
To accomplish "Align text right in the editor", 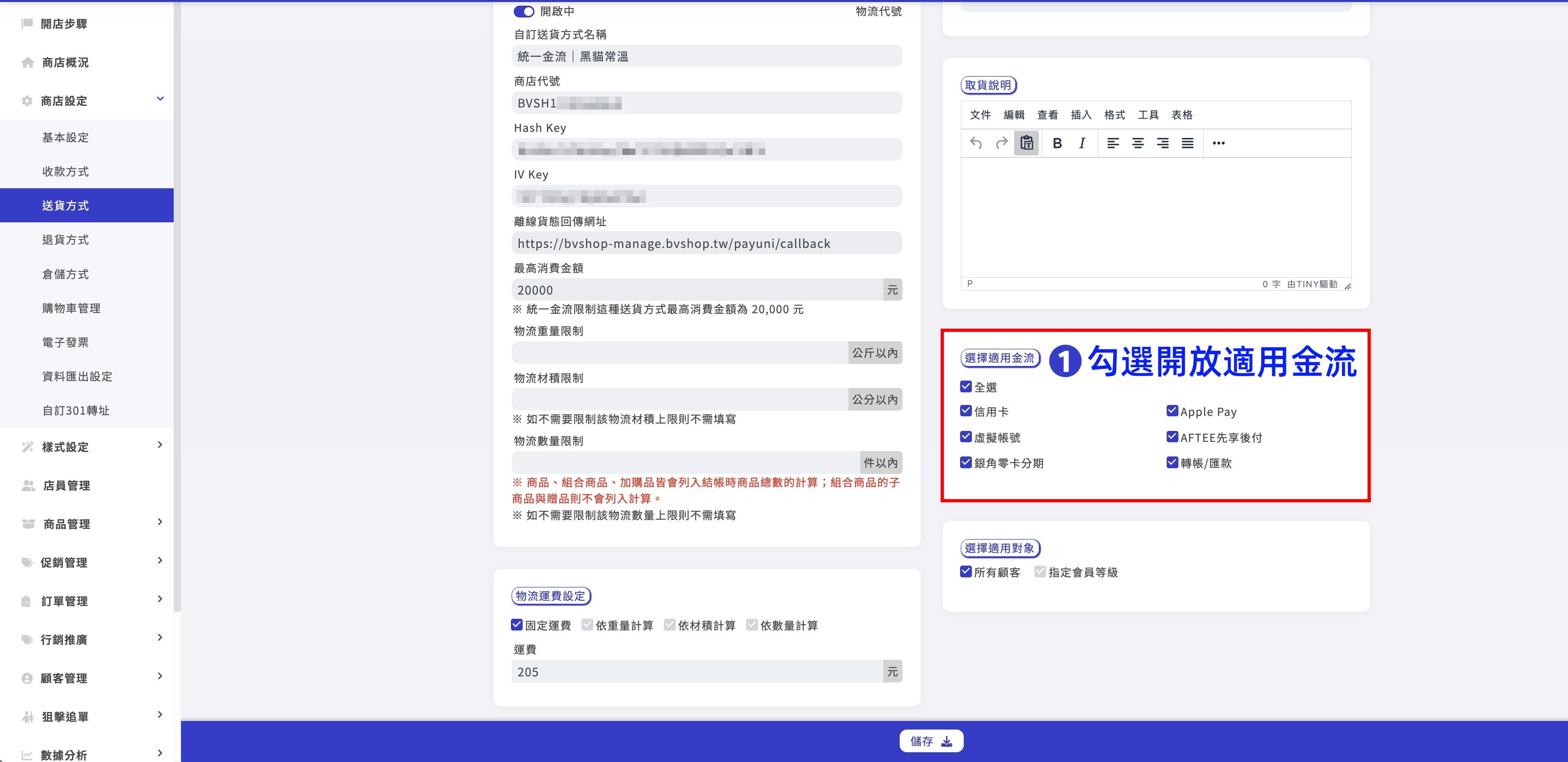I will [x=1163, y=143].
